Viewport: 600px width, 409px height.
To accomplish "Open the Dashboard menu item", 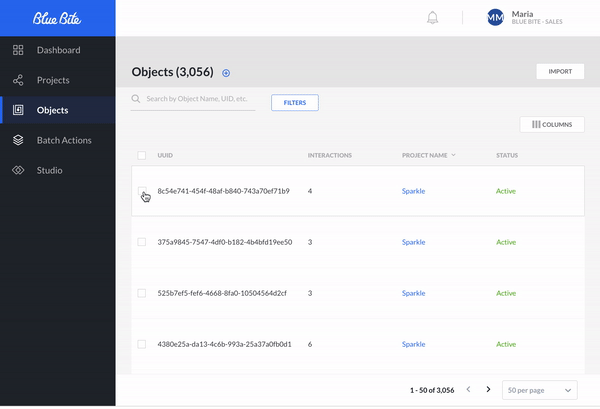I will (58, 50).
